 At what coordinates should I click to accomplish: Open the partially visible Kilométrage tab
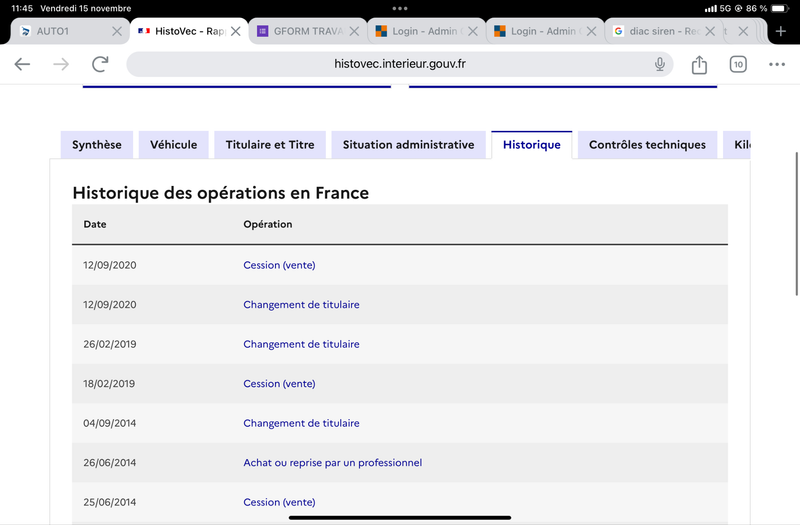tap(737, 145)
